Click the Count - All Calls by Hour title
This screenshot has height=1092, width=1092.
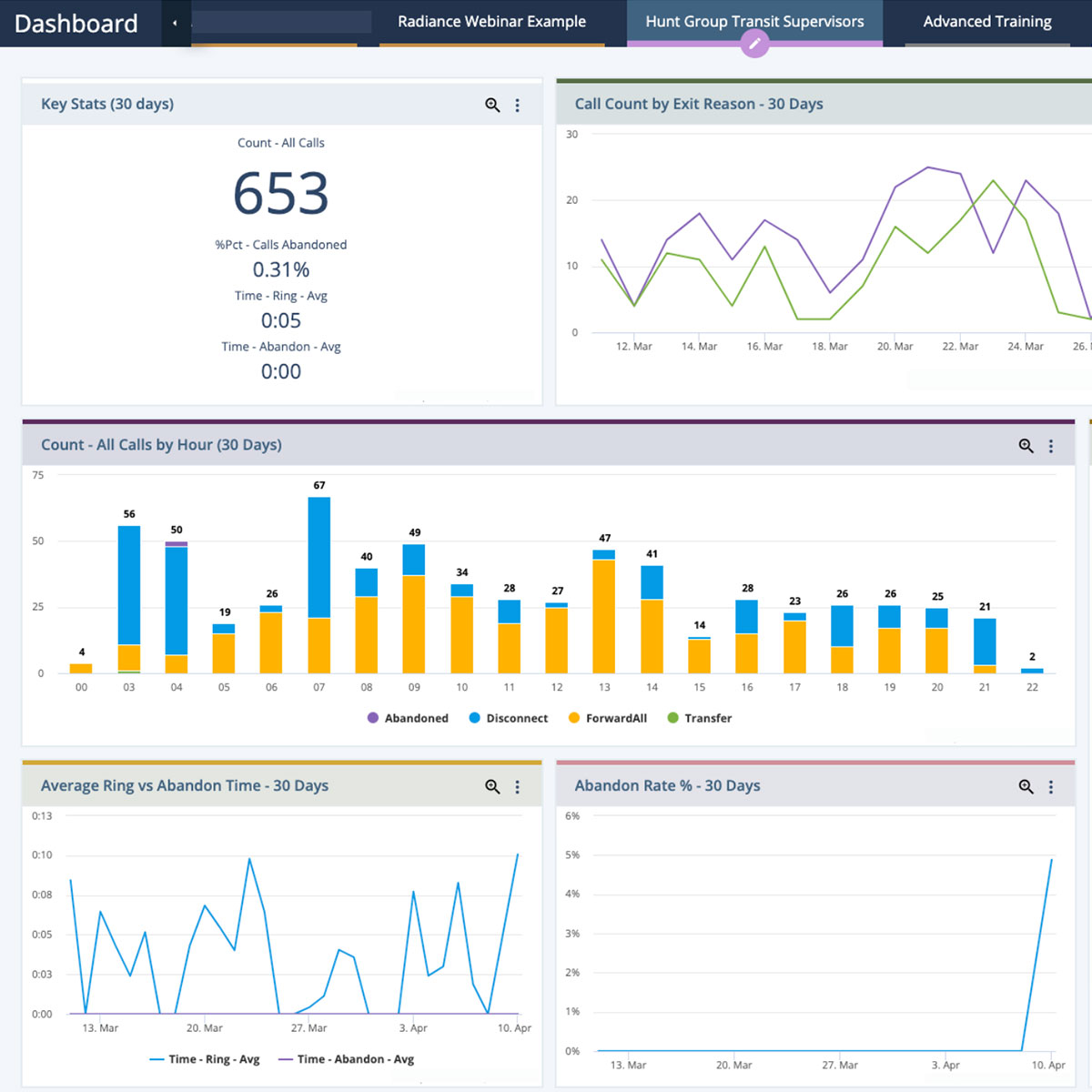tap(161, 445)
